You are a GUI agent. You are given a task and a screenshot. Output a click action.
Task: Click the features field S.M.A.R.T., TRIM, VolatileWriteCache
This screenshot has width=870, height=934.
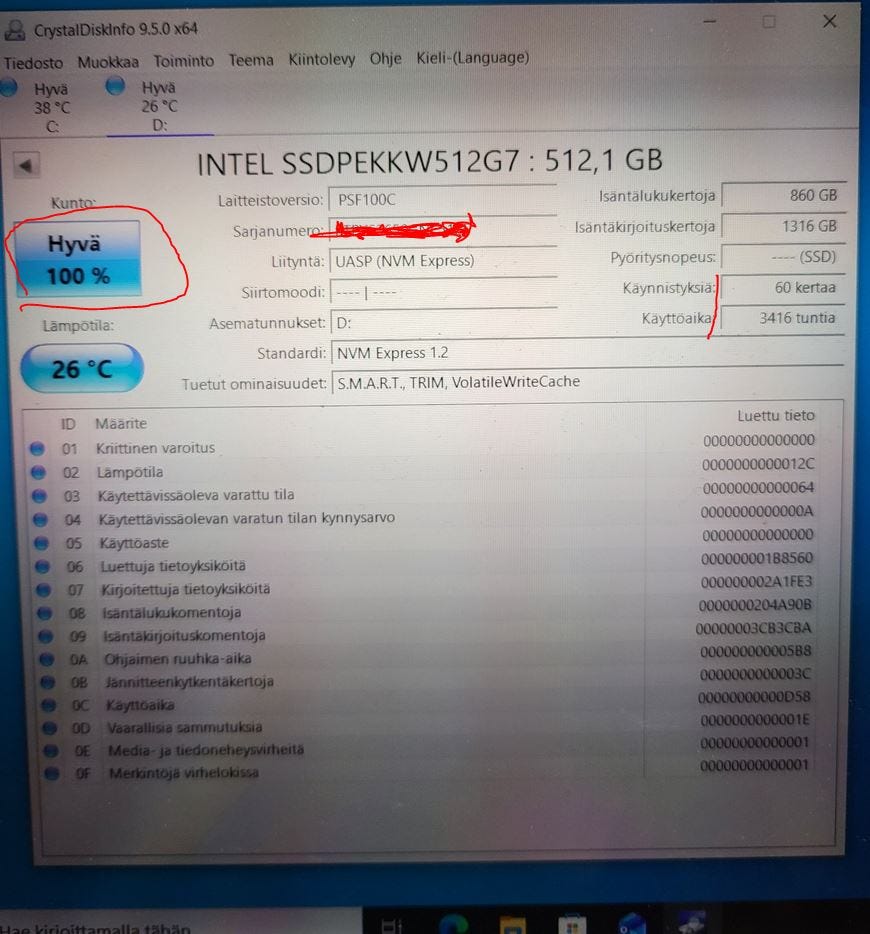point(587,382)
